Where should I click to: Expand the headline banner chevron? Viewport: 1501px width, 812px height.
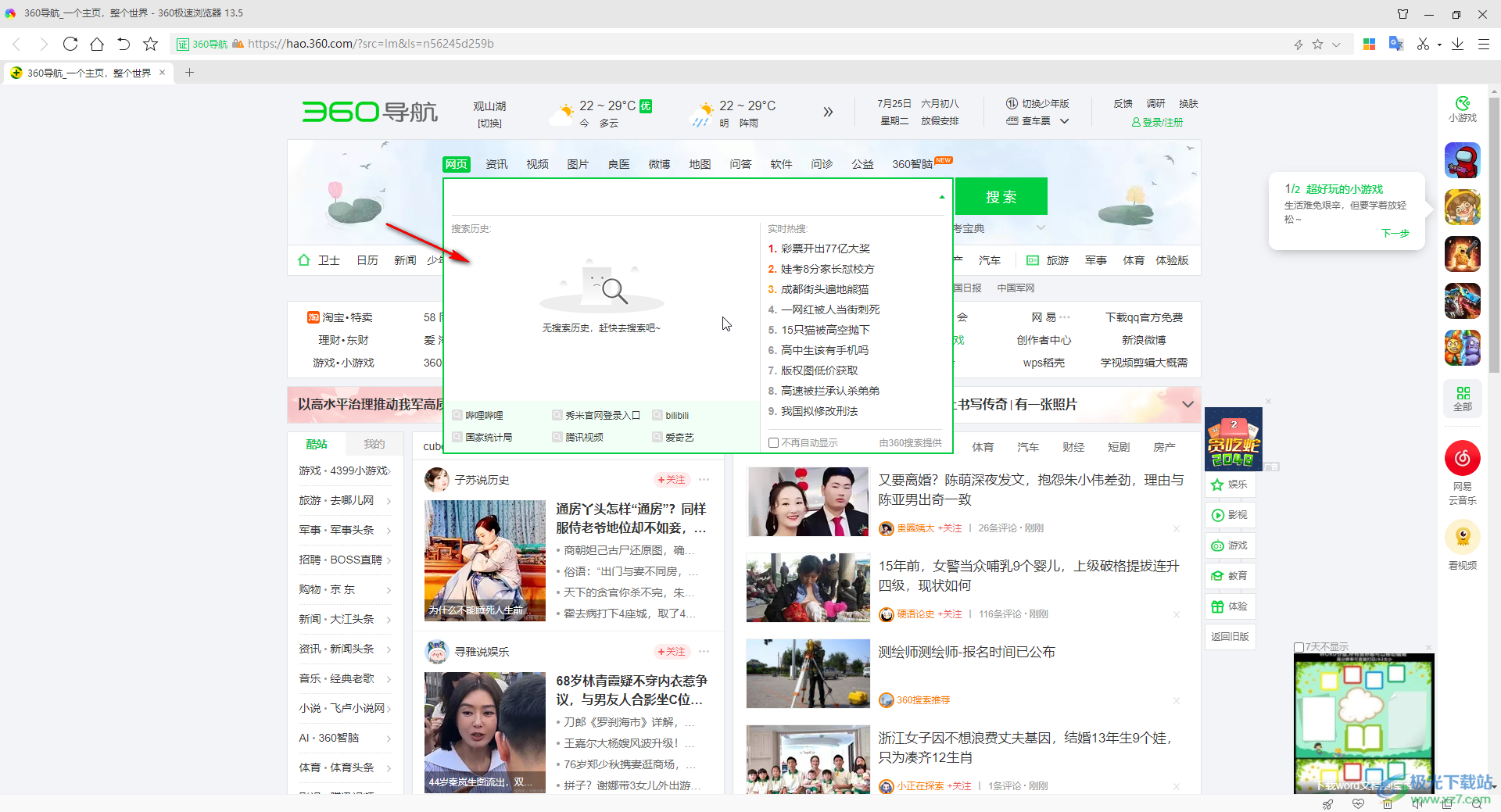[x=1188, y=404]
